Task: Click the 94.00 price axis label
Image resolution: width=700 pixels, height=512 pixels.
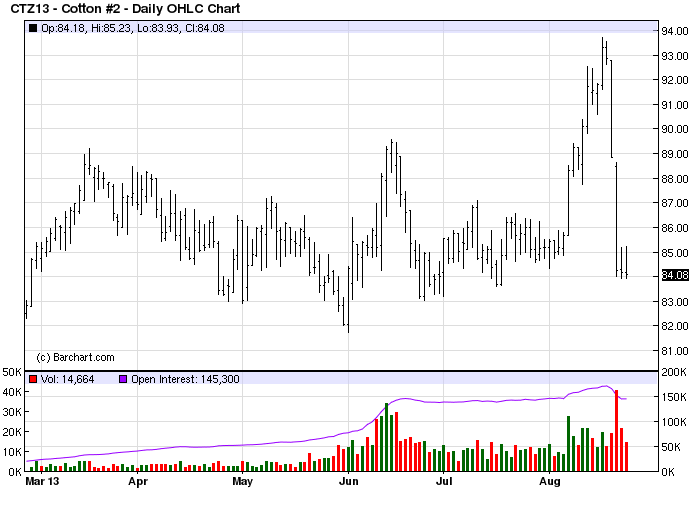Action: (675, 31)
